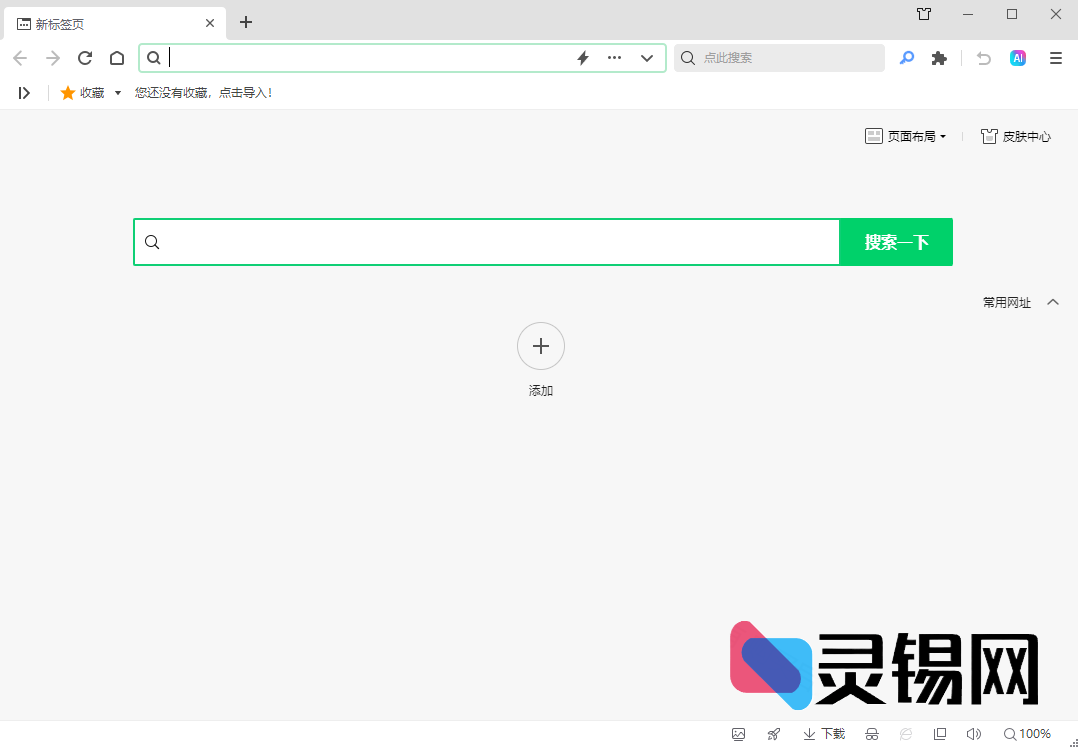Mute sound via the speaker icon

(974, 733)
